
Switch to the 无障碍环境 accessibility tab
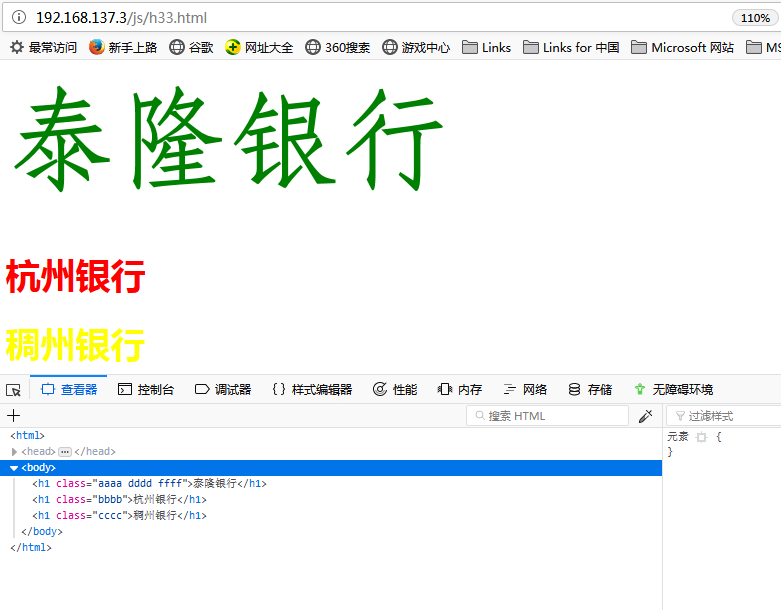[673, 389]
